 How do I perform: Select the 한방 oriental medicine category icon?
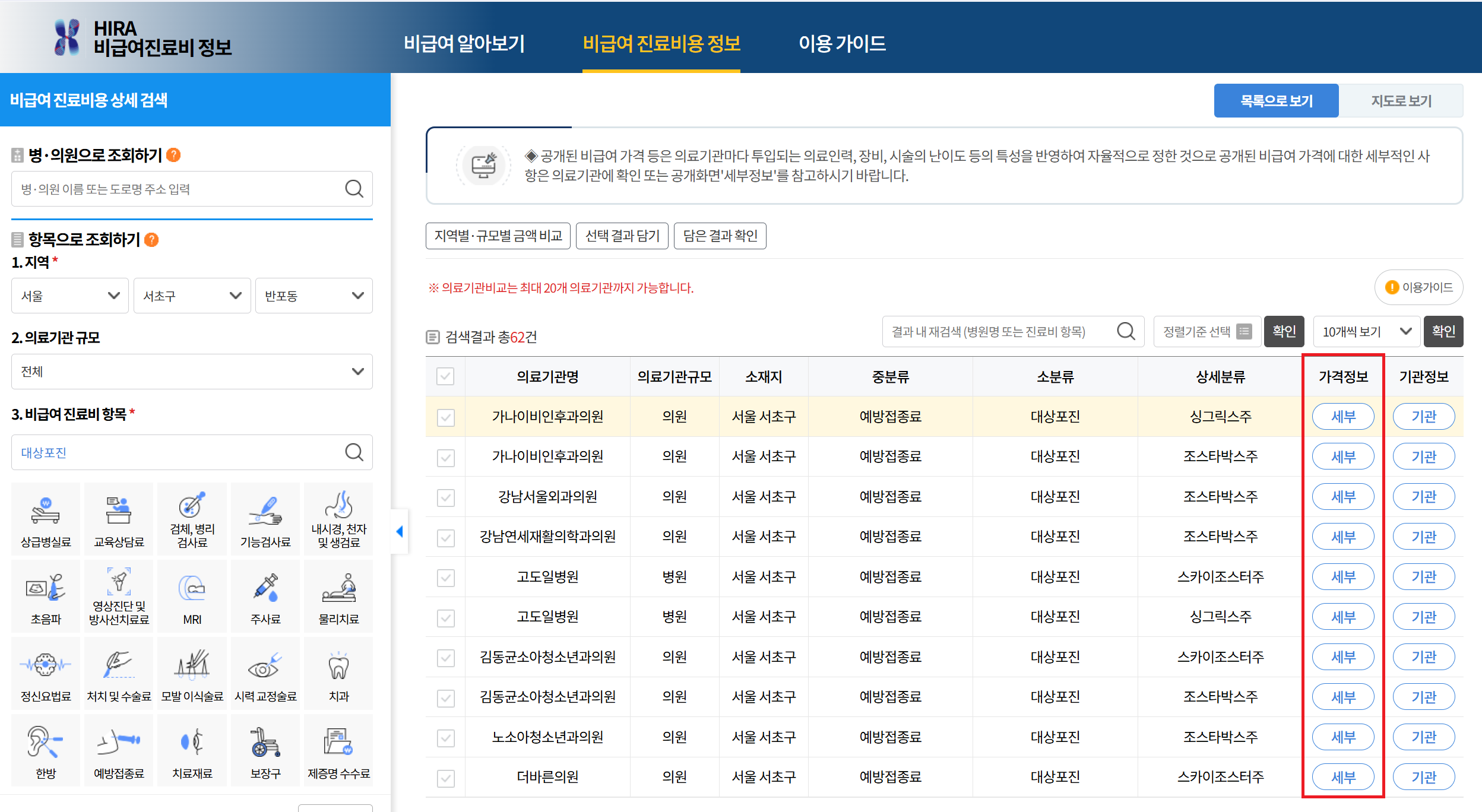(x=45, y=748)
